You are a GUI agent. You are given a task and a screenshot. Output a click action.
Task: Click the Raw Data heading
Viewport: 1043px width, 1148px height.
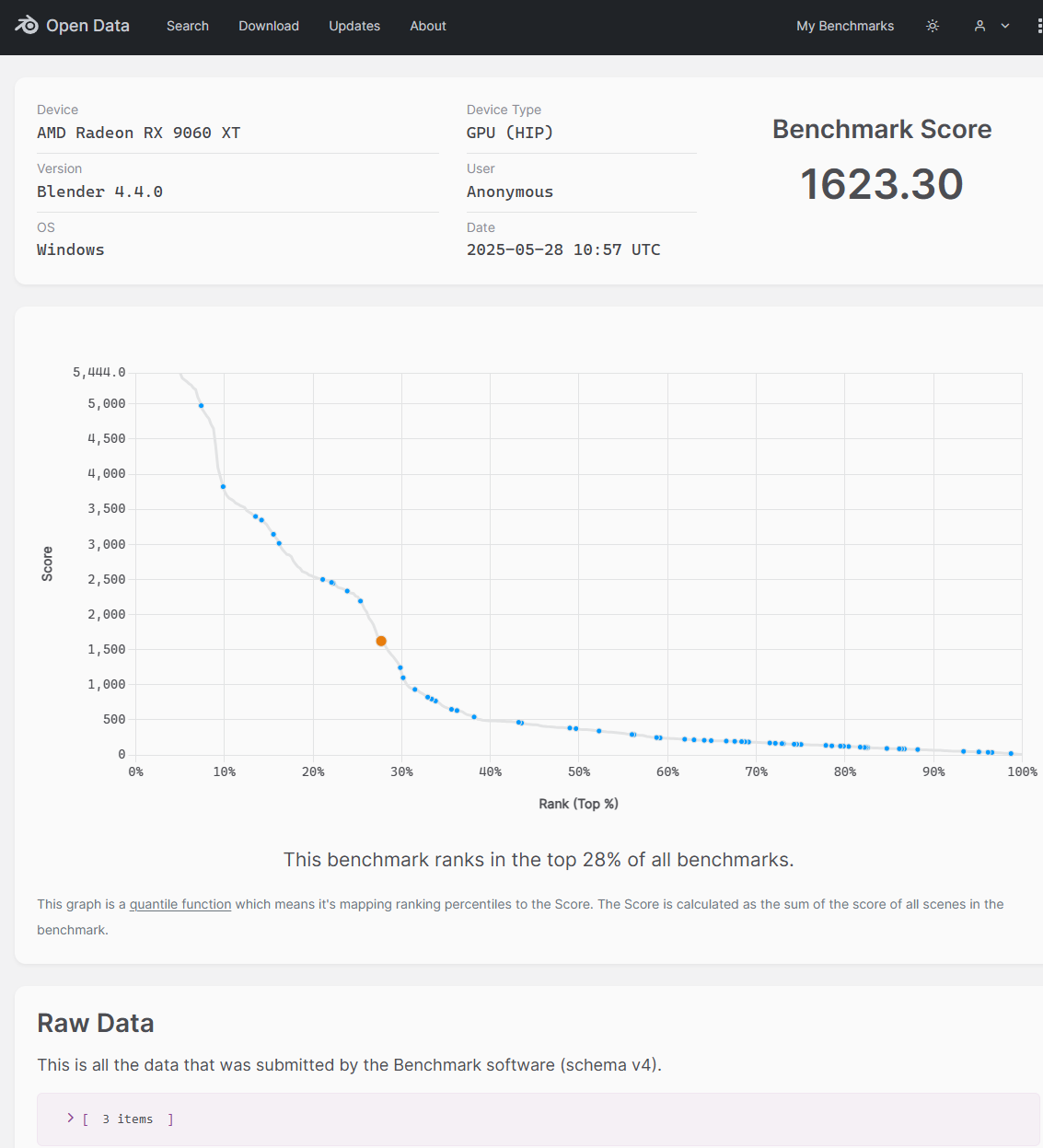coord(96,1023)
